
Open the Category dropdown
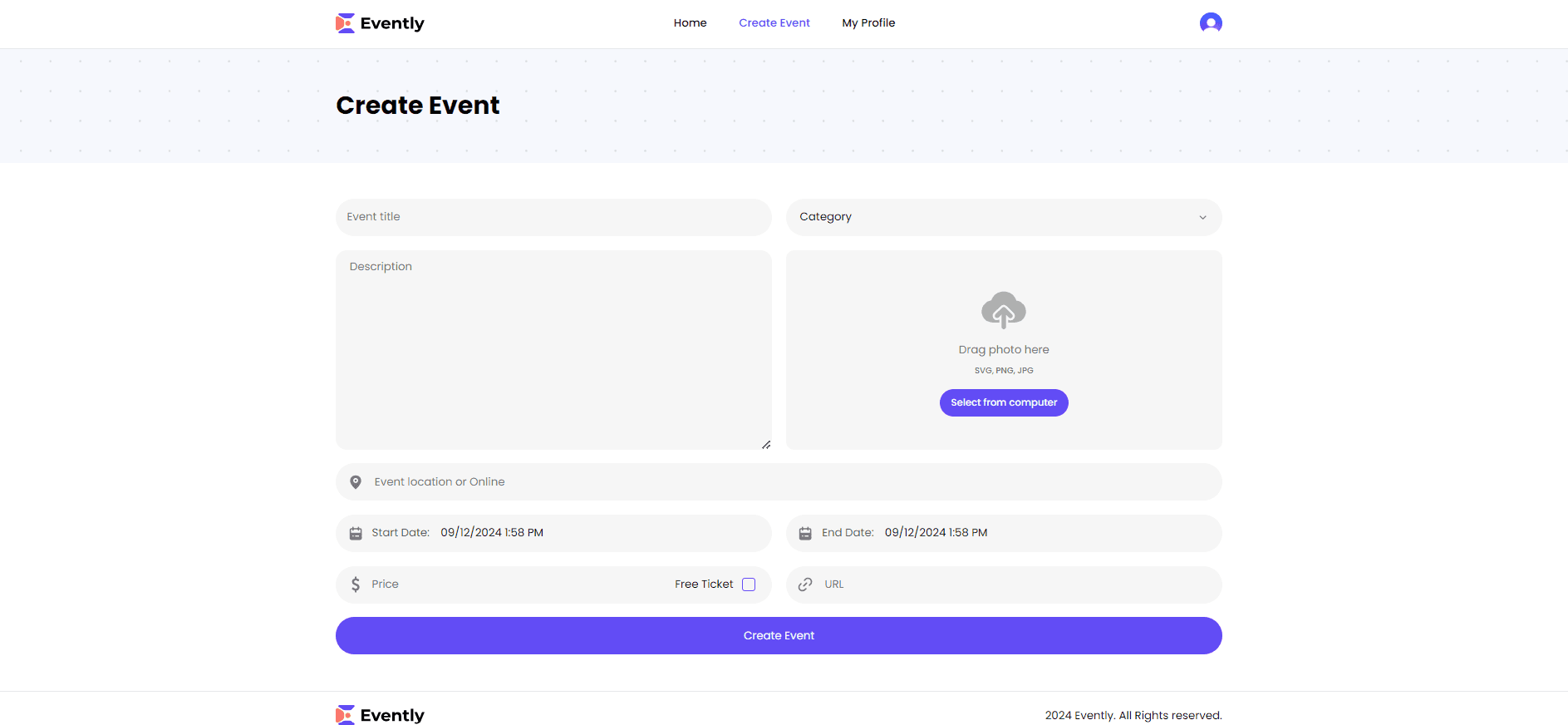[x=989, y=217]
